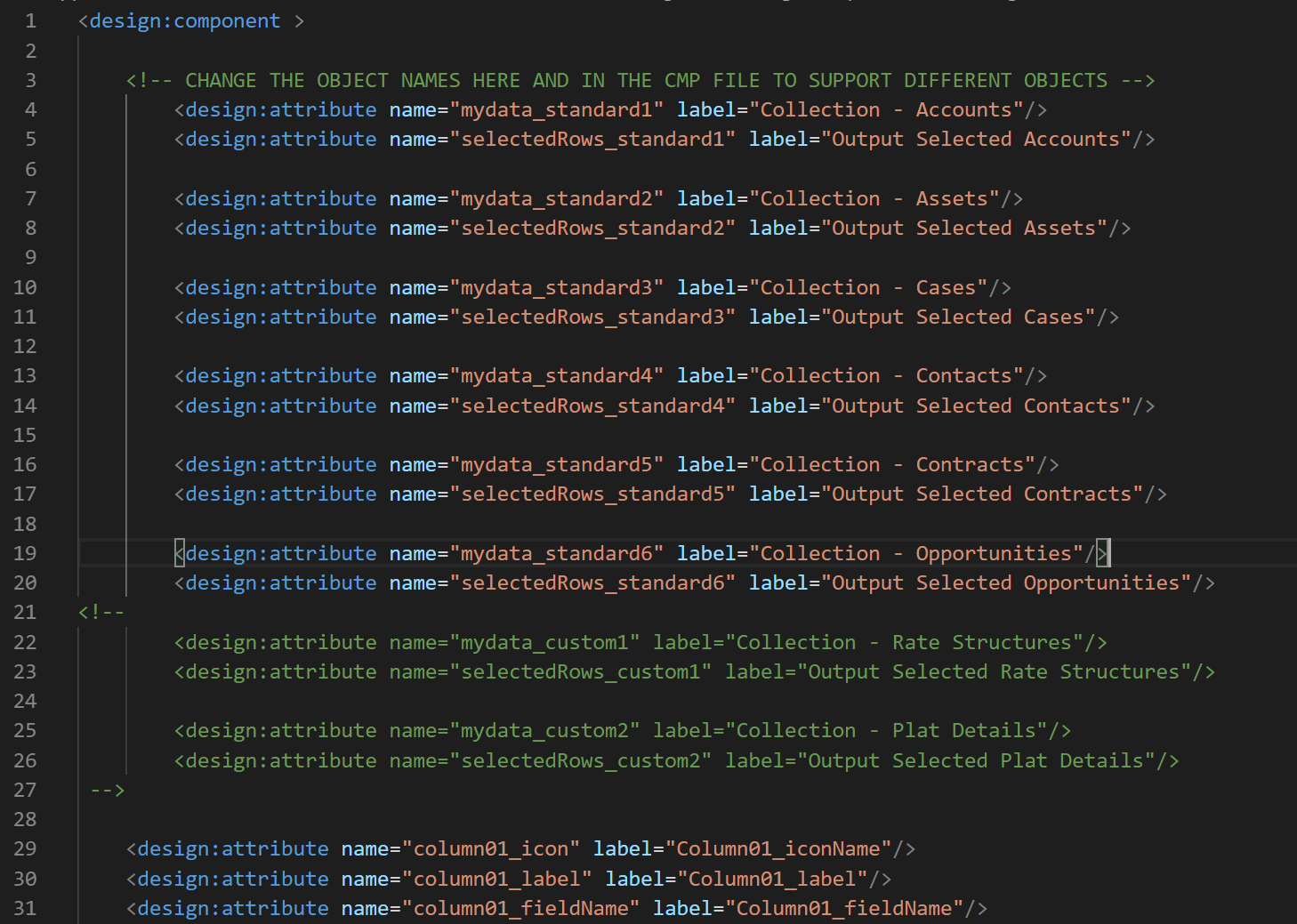Click the name value "column01_label"
1297x924 pixels.
coord(497,880)
